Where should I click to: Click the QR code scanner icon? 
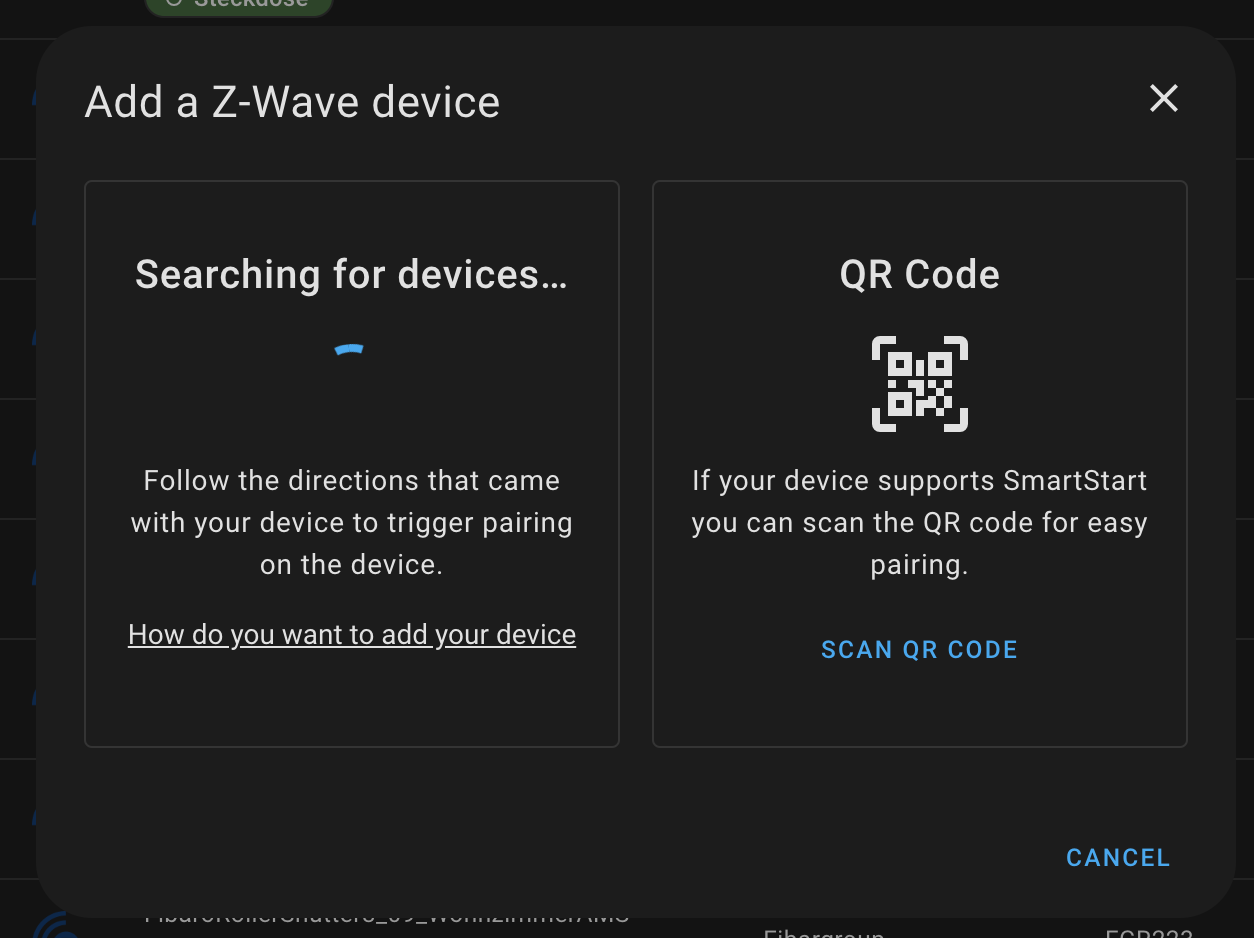919,384
